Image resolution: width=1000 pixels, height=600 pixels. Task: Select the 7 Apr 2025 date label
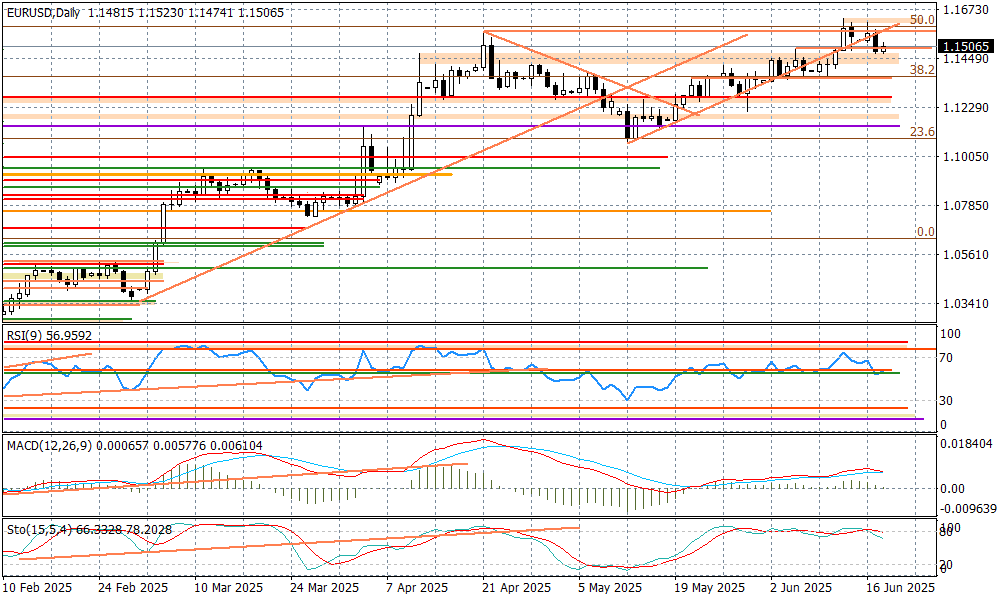tap(412, 589)
